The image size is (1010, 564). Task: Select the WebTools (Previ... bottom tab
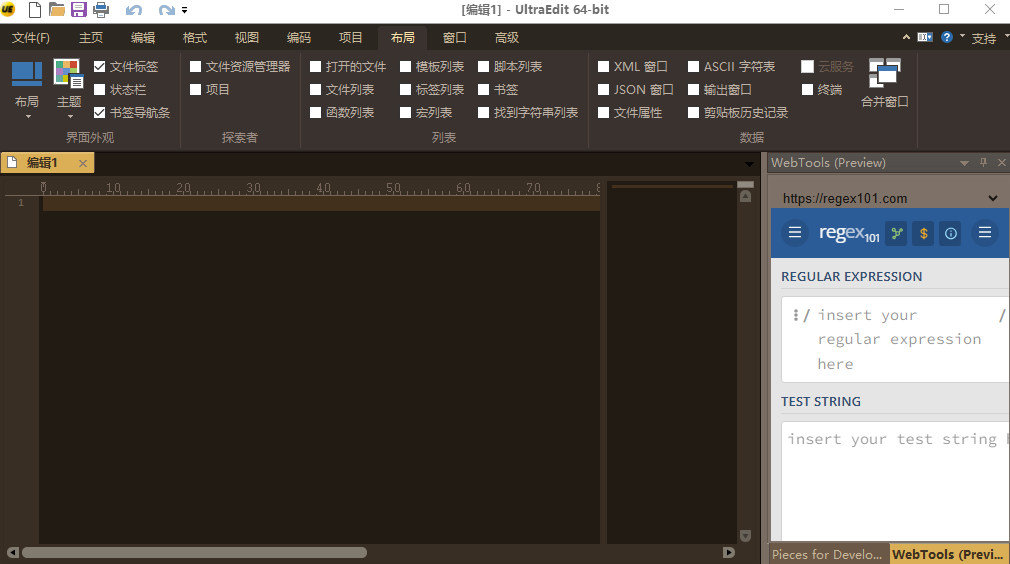click(948, 554)
